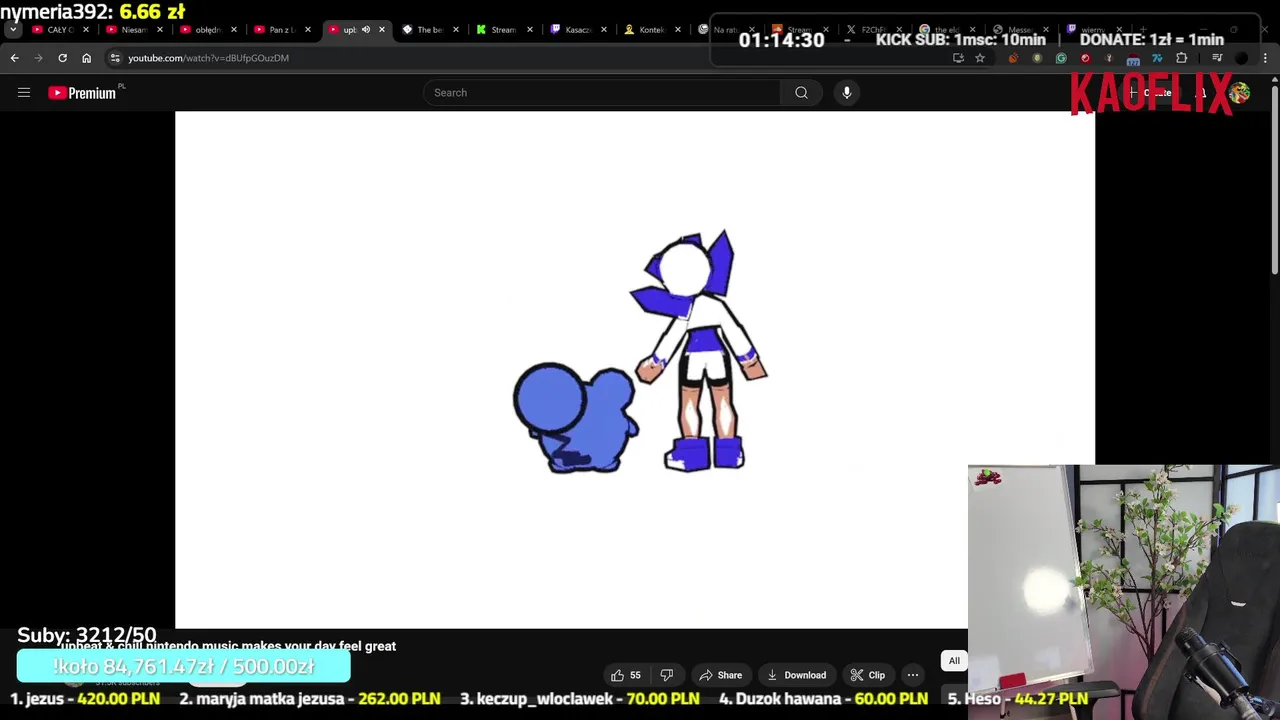Click the video player animation area

point(635,370)
